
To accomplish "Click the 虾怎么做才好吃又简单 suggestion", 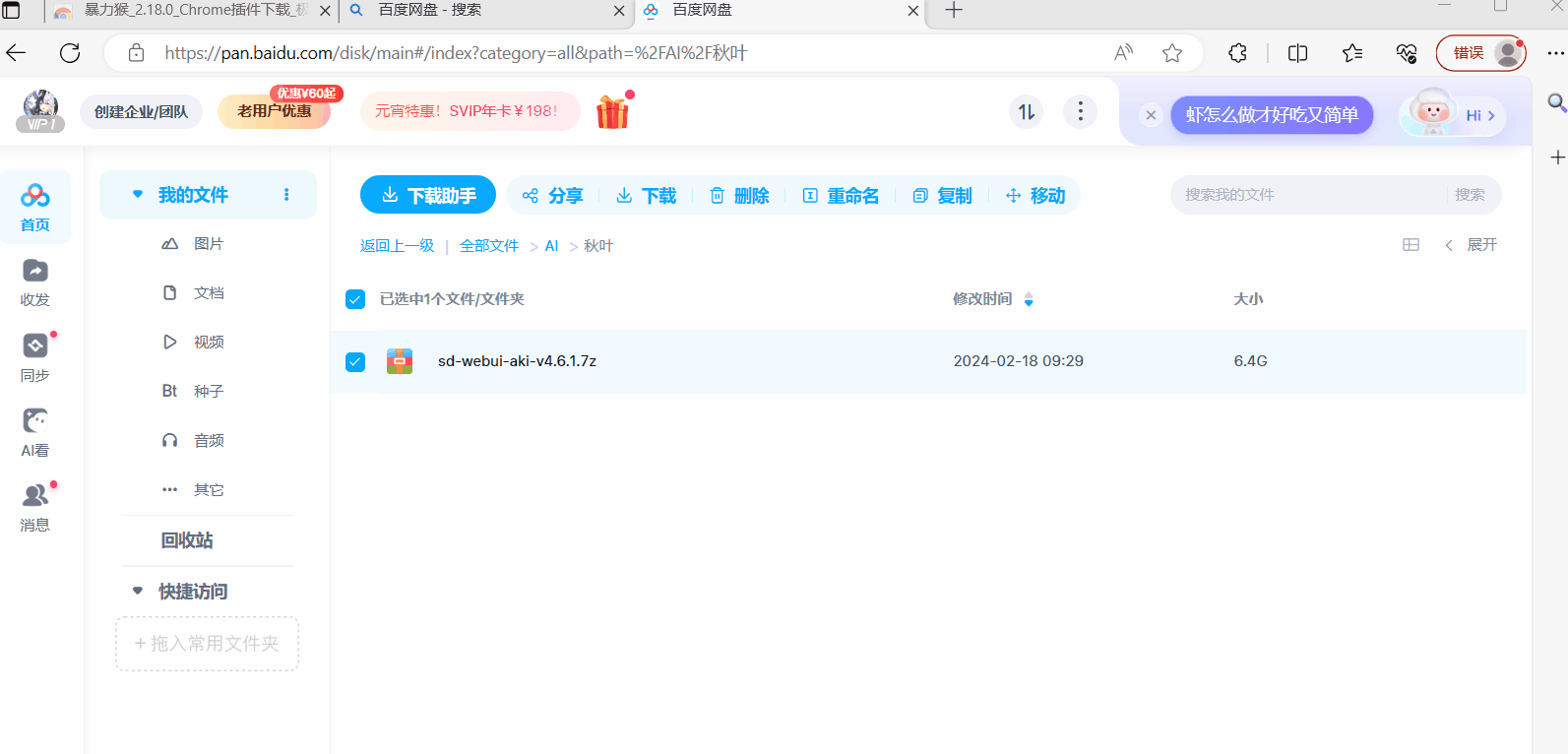I will pyautogui.click(x=1272, y=115).
